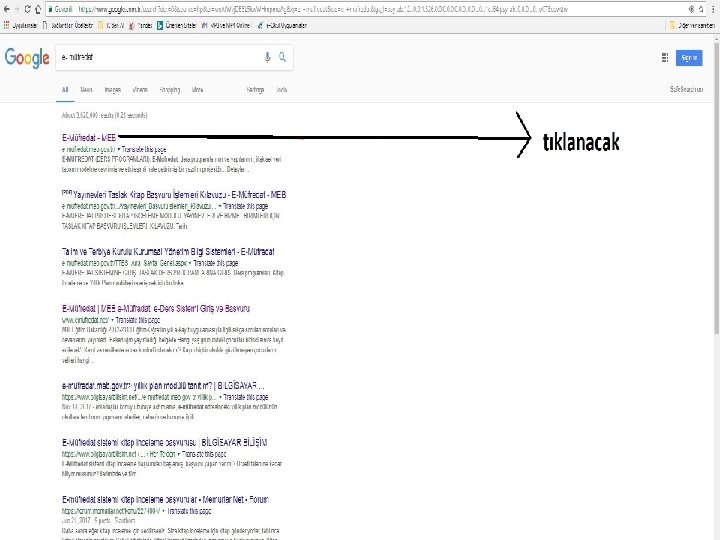
Task: Open URL dropdown arrow for yıllık plan modülü result
Action: [220, 397]
